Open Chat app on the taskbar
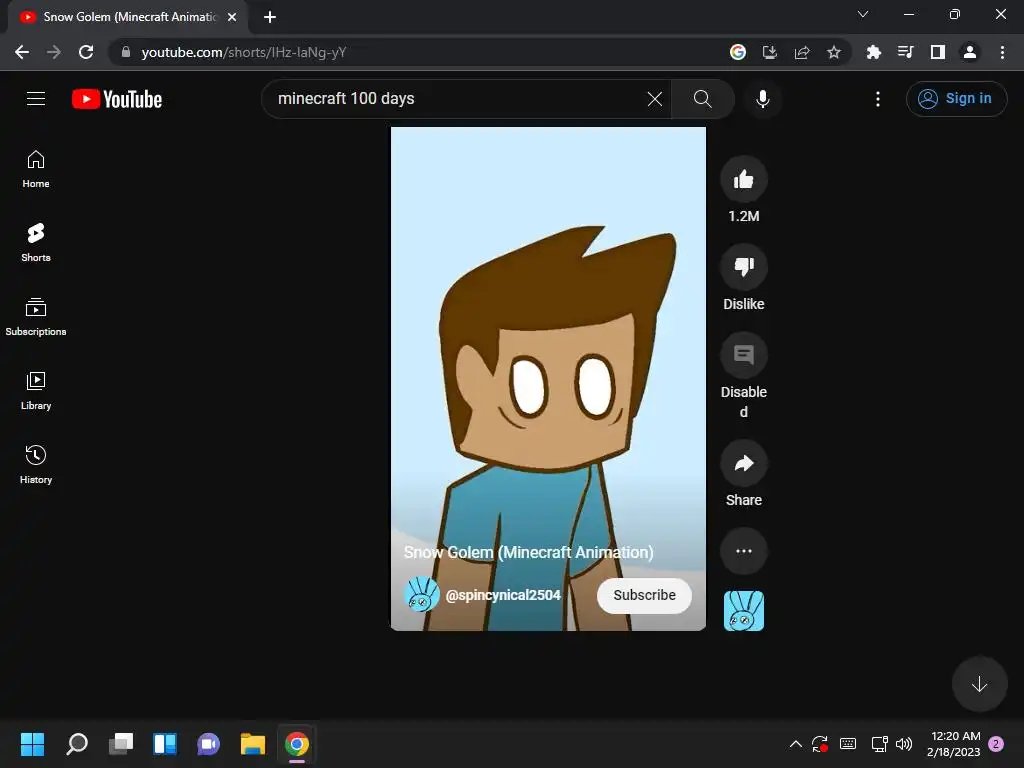 click(x=208, y=744)
